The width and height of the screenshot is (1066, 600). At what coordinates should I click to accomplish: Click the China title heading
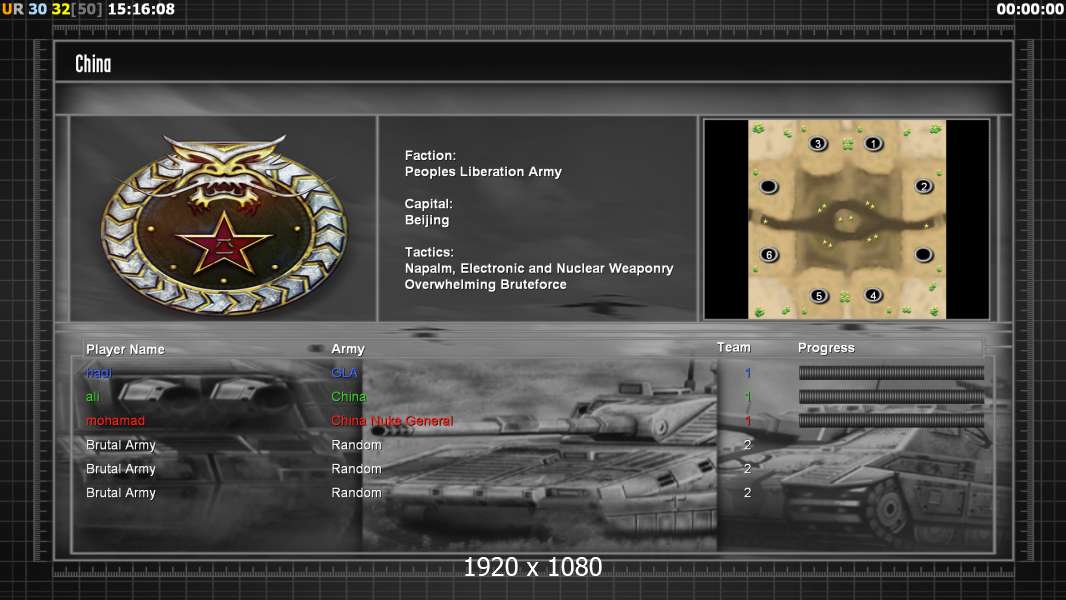pyautogui.click(x=93, y=64)
